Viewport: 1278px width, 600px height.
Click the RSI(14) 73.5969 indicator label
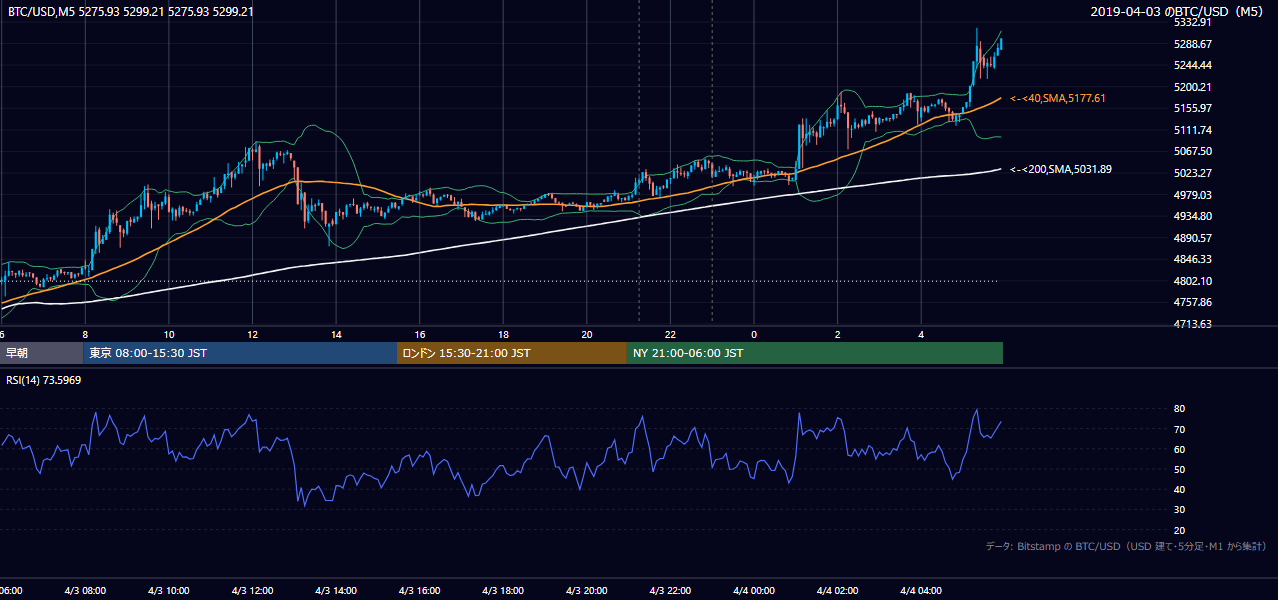(44, 380)
